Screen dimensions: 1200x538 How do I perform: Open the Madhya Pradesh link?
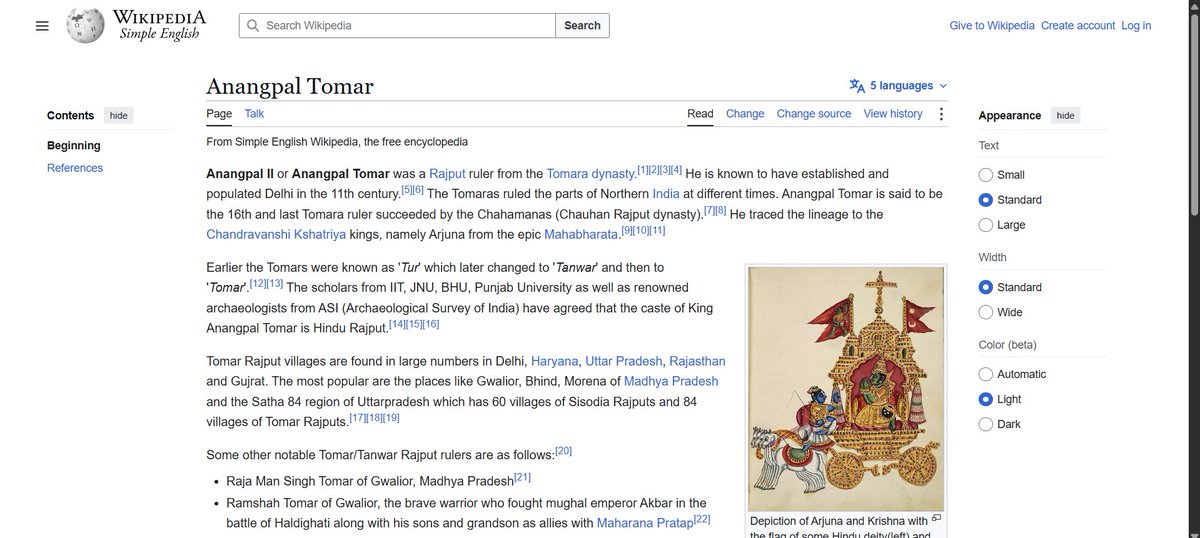click(671, 381)
